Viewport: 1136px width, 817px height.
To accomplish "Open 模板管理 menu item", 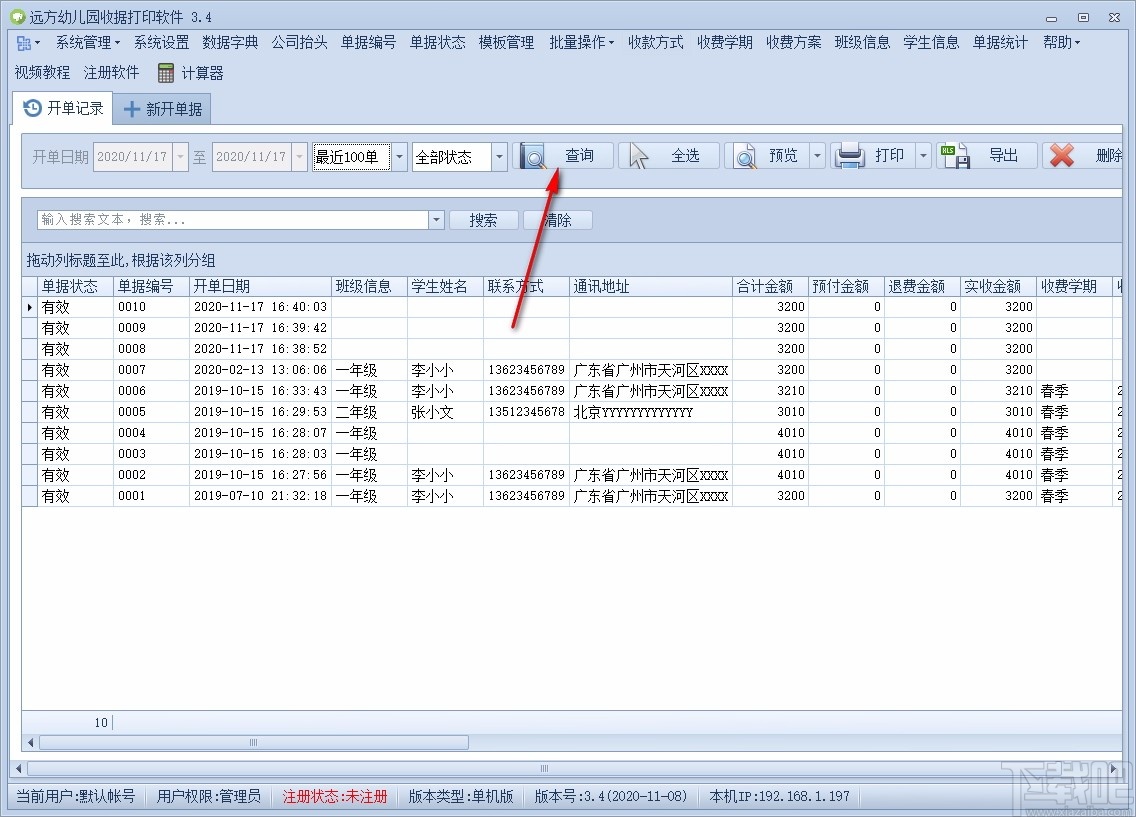I will (x=506, y=43).
